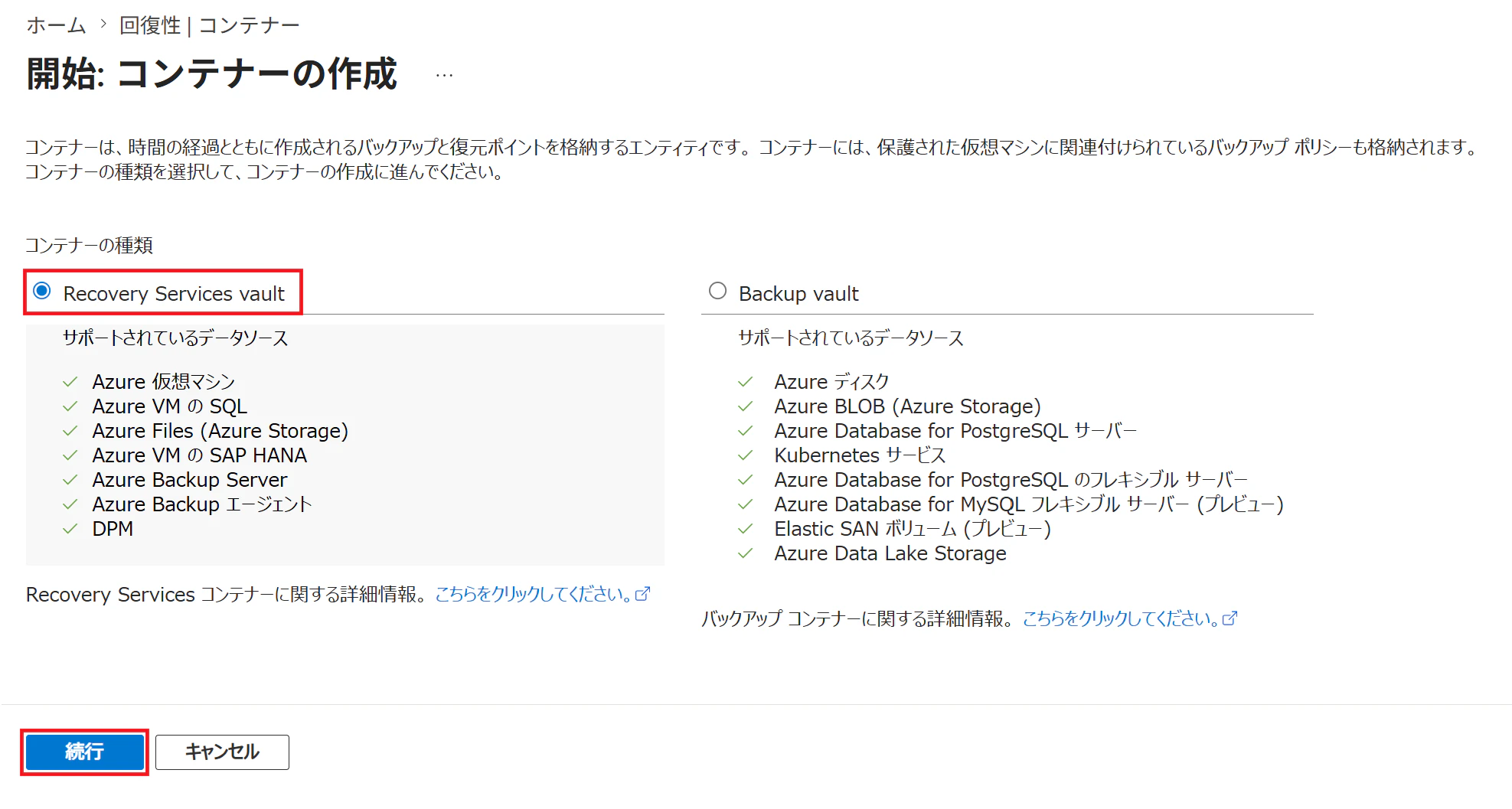Click checkmark beside Azure VM の SQL
The height and width of the screenshot is (809, 1512).
(70, 406)
